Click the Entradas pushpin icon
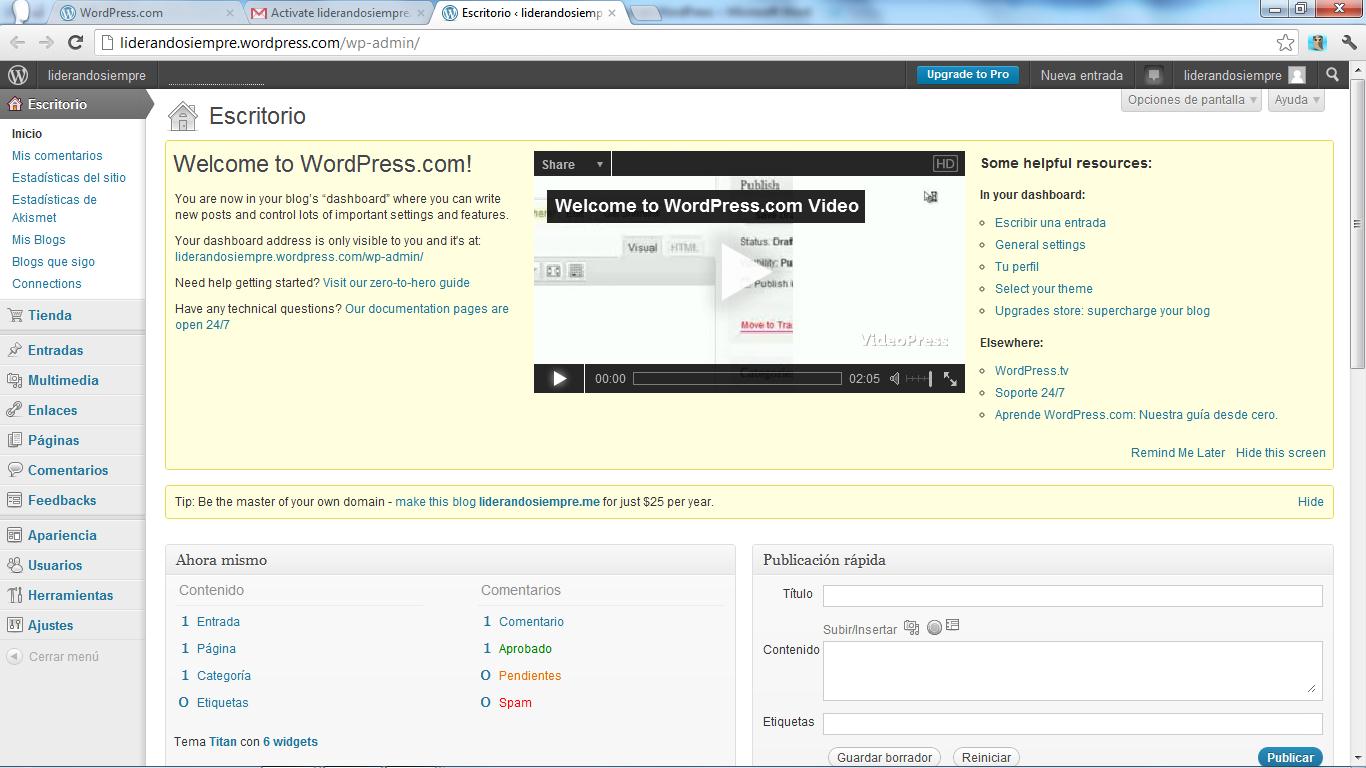This screenshot has width=1366, height=768. pos(15,350)
